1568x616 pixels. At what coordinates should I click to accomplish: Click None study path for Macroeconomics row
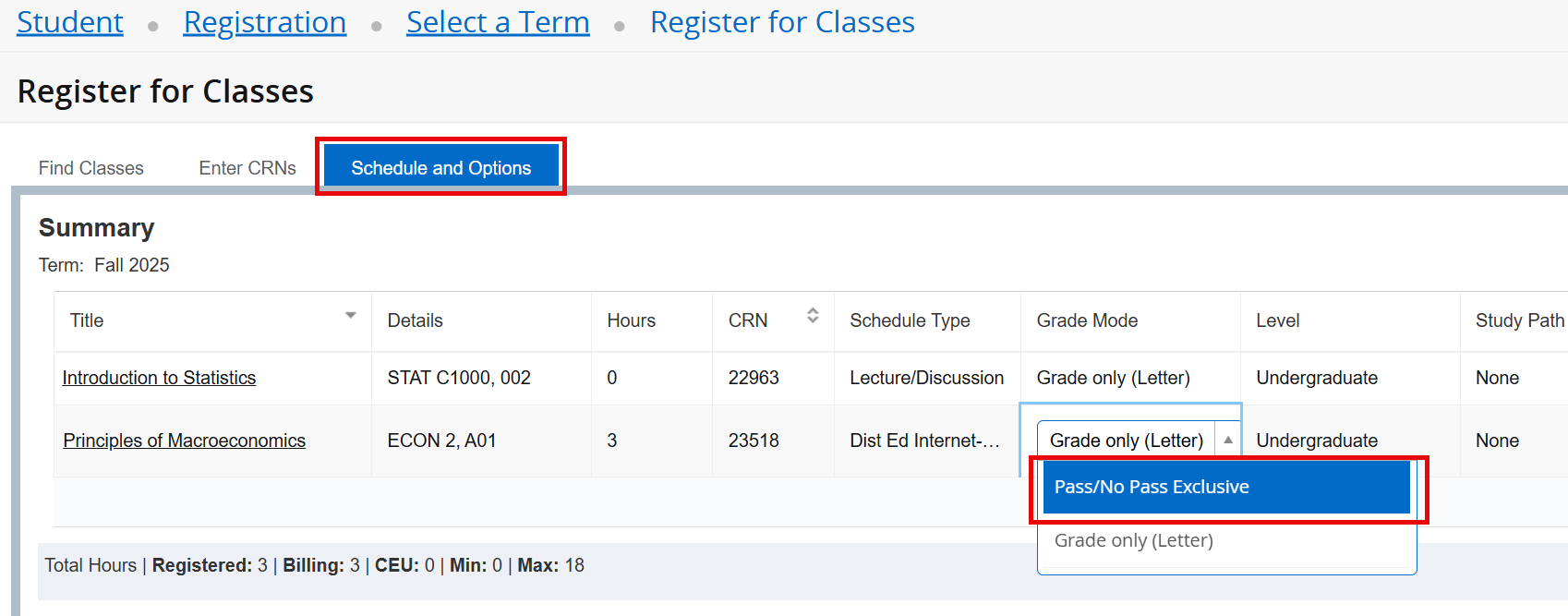(1497, 441)
